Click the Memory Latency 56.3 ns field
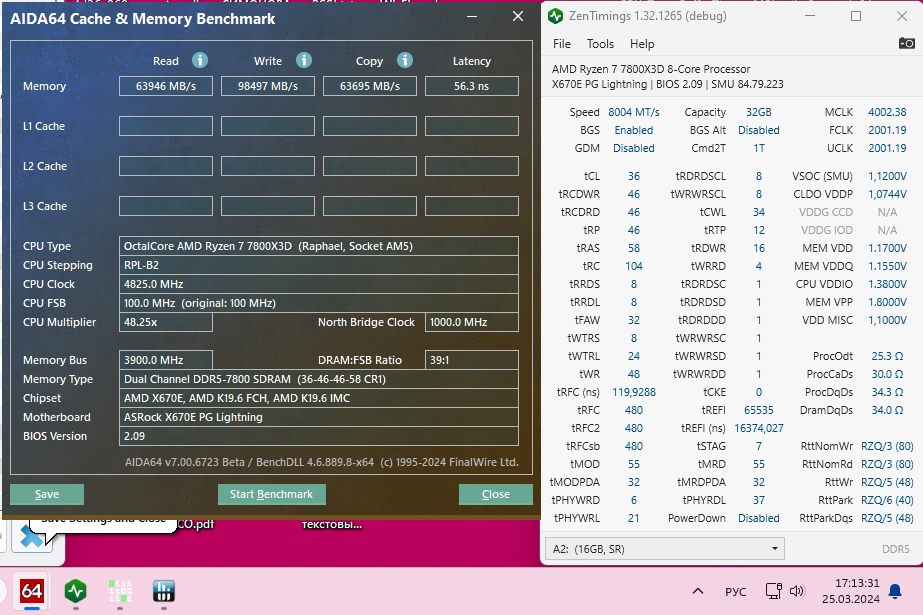The width and height of the screenshot is (923, 615). (x=472, y=86)
